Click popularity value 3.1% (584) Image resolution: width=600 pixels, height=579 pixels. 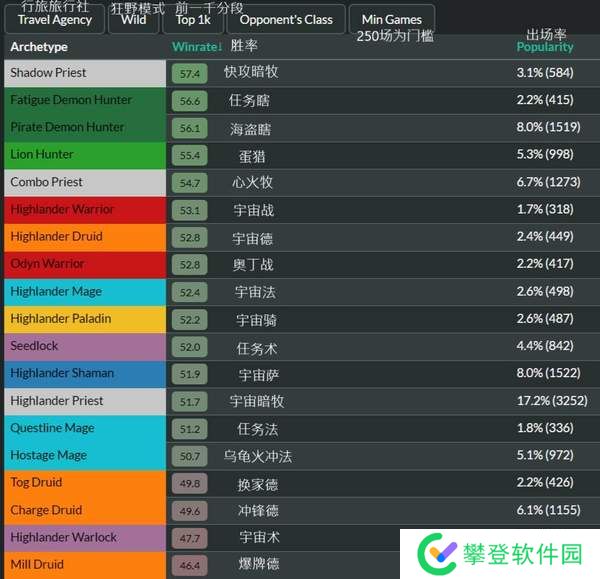click(x=545, y=73)
